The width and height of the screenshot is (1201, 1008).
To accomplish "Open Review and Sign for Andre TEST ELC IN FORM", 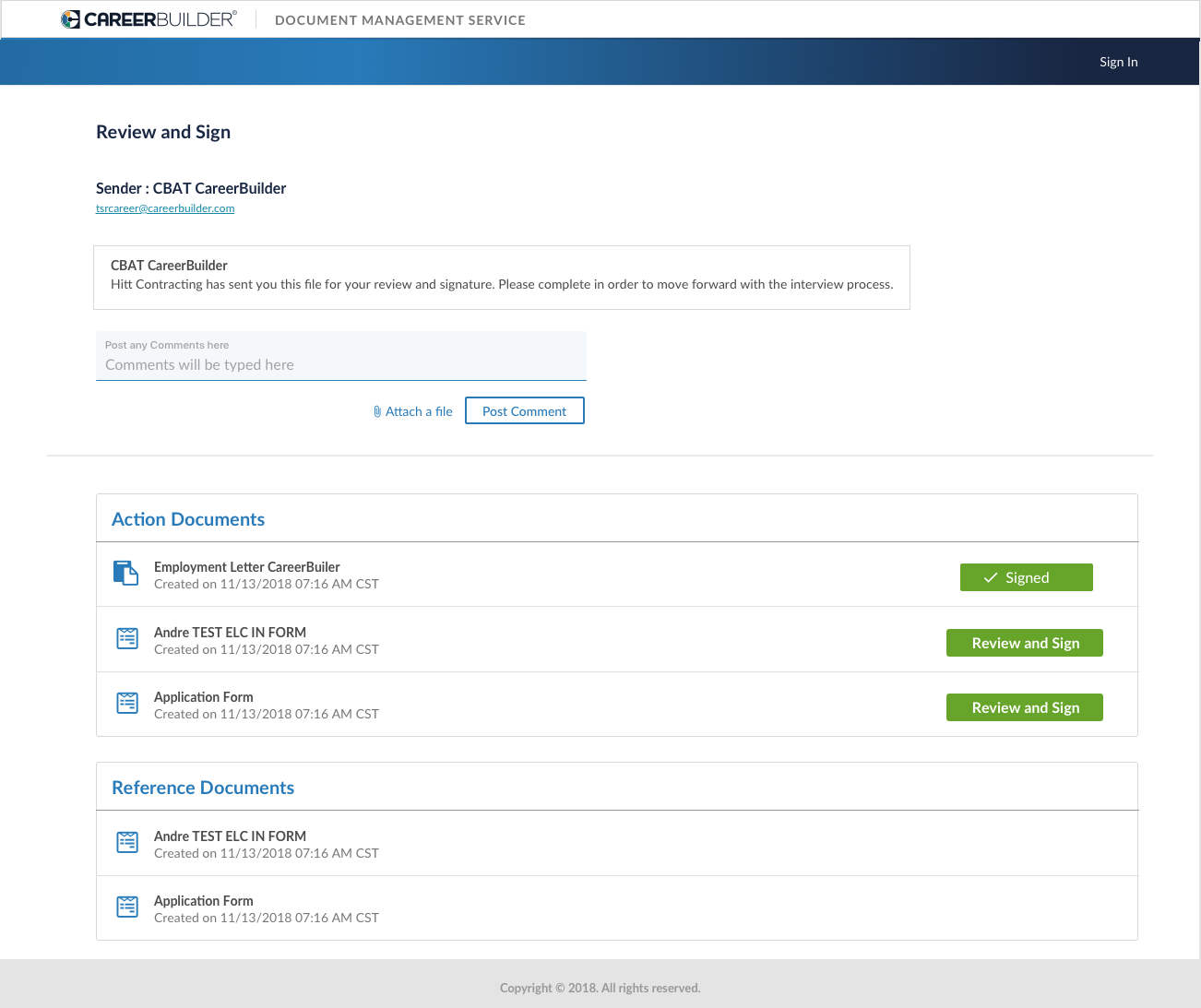I will pyautogui.click(x=1024, y=643).
